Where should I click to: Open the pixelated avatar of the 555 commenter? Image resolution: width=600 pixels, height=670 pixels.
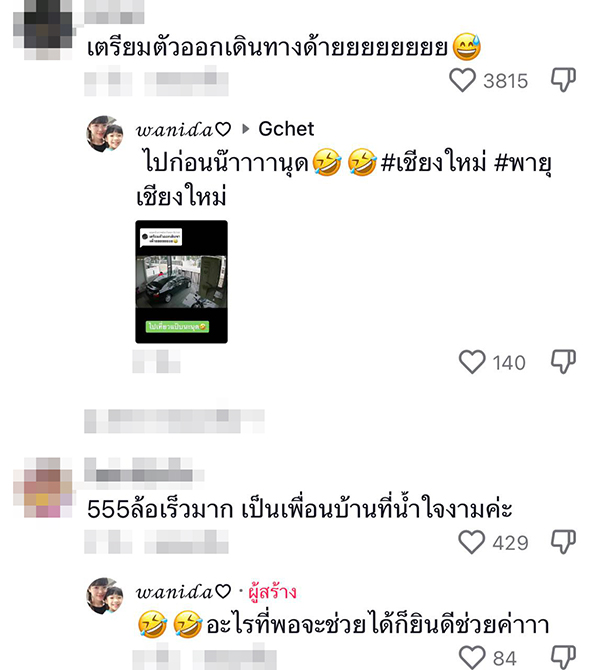(x=44, y=488)
